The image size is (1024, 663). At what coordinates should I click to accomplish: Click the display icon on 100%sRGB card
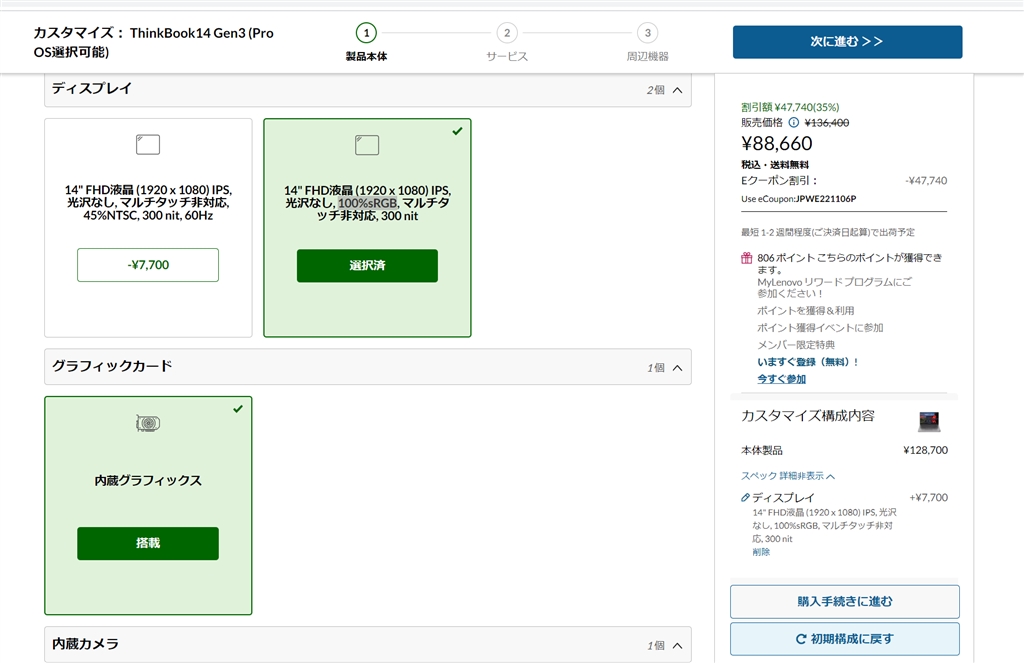pyautogui.click(x=367, y=145)
